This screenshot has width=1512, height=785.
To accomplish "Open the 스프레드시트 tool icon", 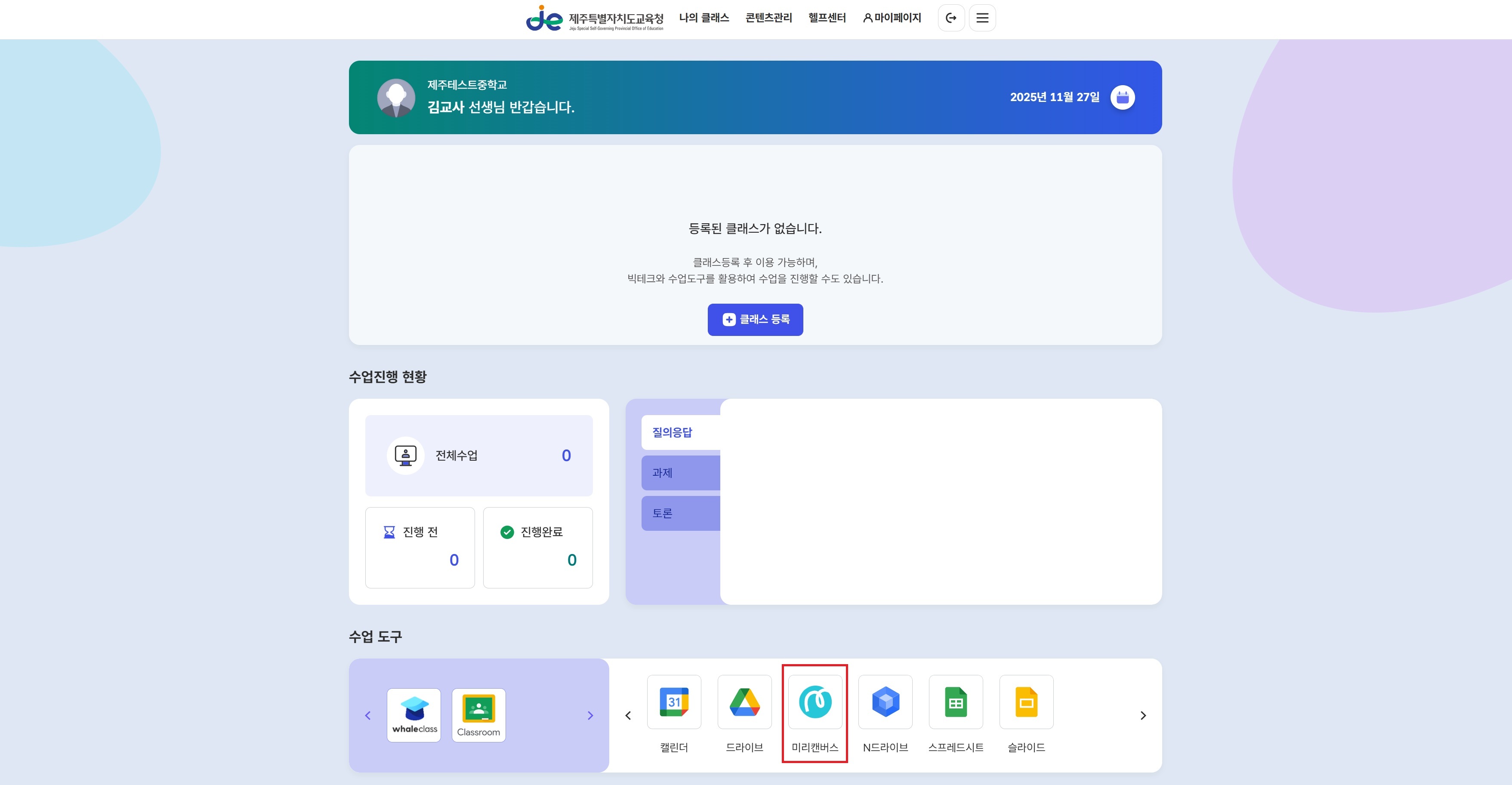I will point(956,702).
